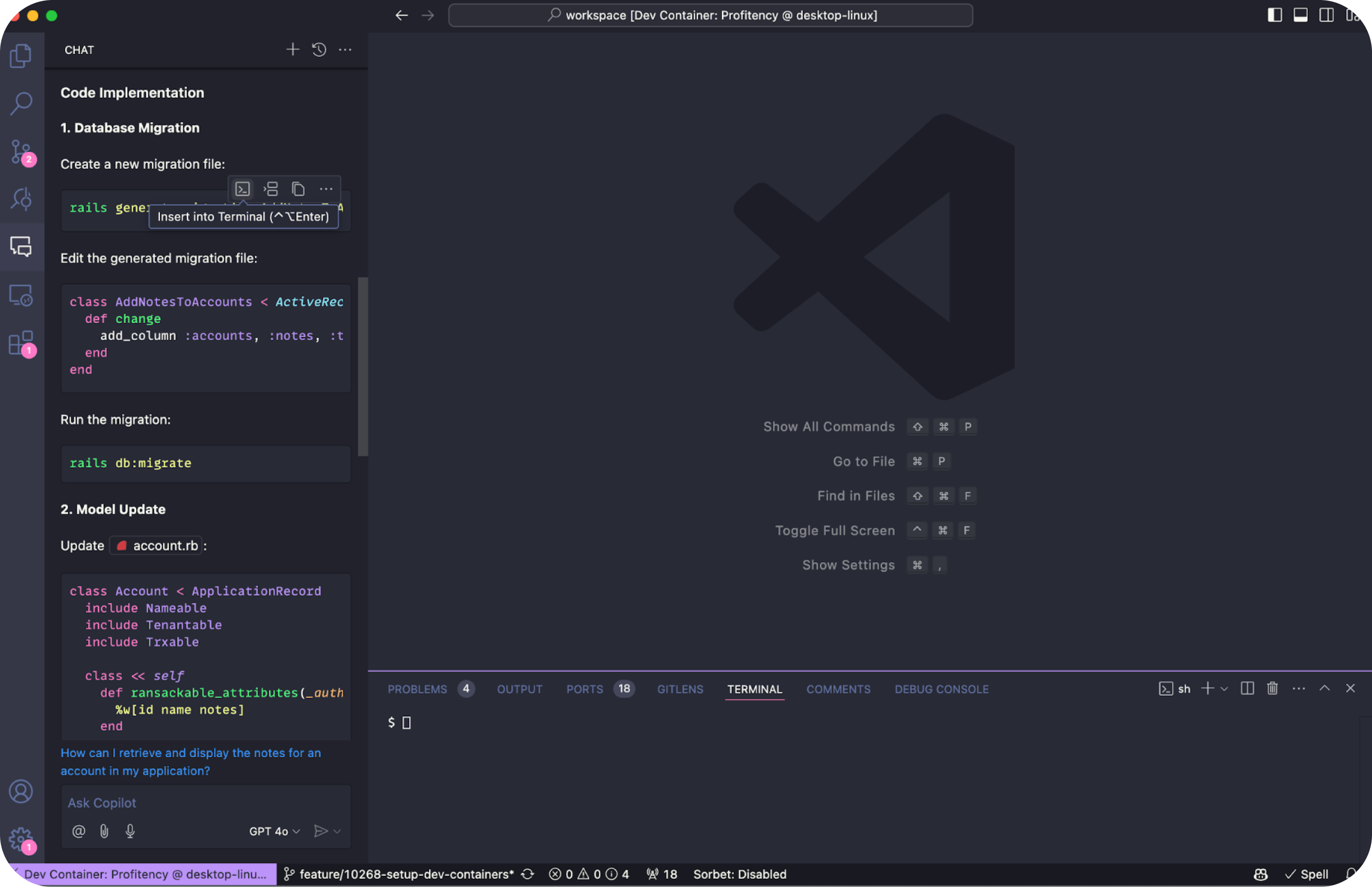This screenshot has height=887, width=1372.
Task: Open the GPT 4o model picker
Action: pos(274,831)
